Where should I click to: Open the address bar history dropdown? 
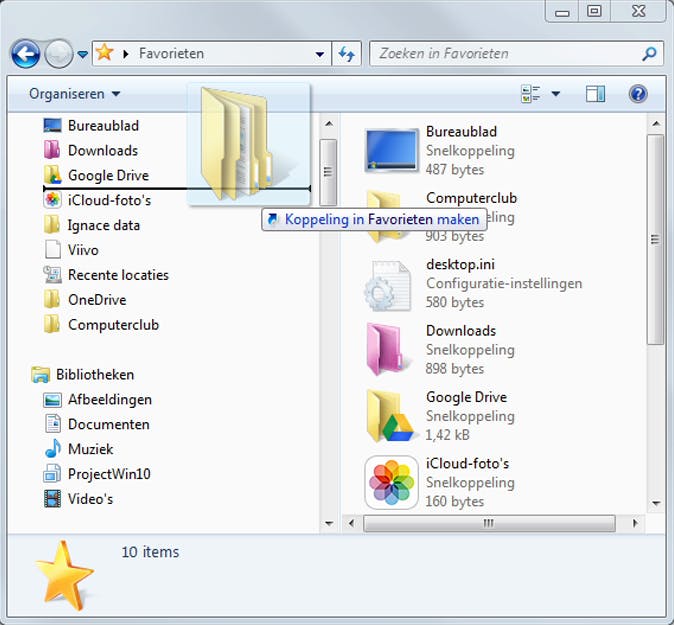pos(319,54)
